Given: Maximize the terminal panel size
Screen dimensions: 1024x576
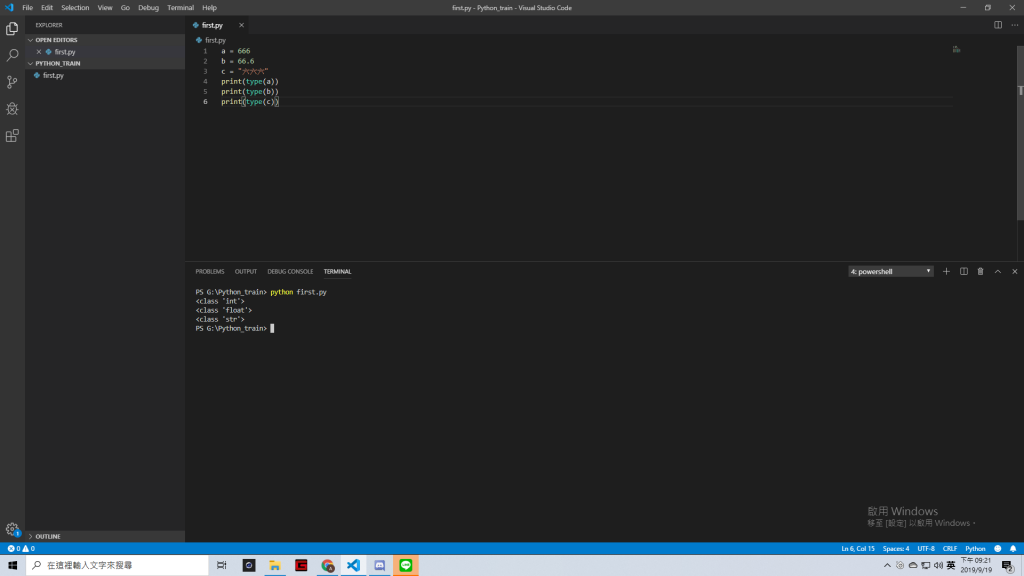Looking at the screenshot, I should 997,272.
